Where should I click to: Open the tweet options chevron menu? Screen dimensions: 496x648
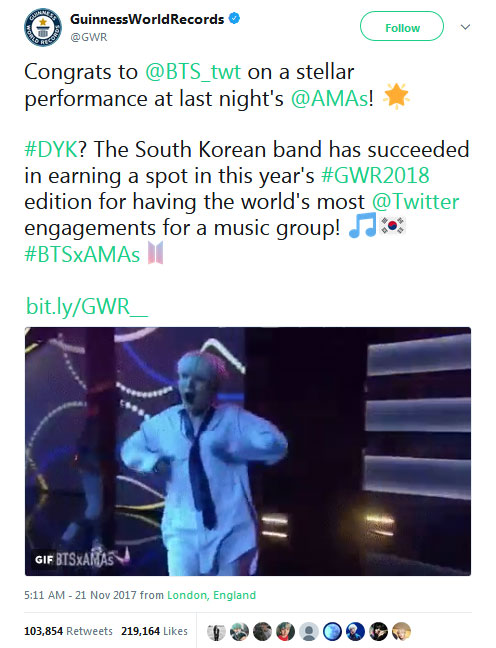[465, 27]
